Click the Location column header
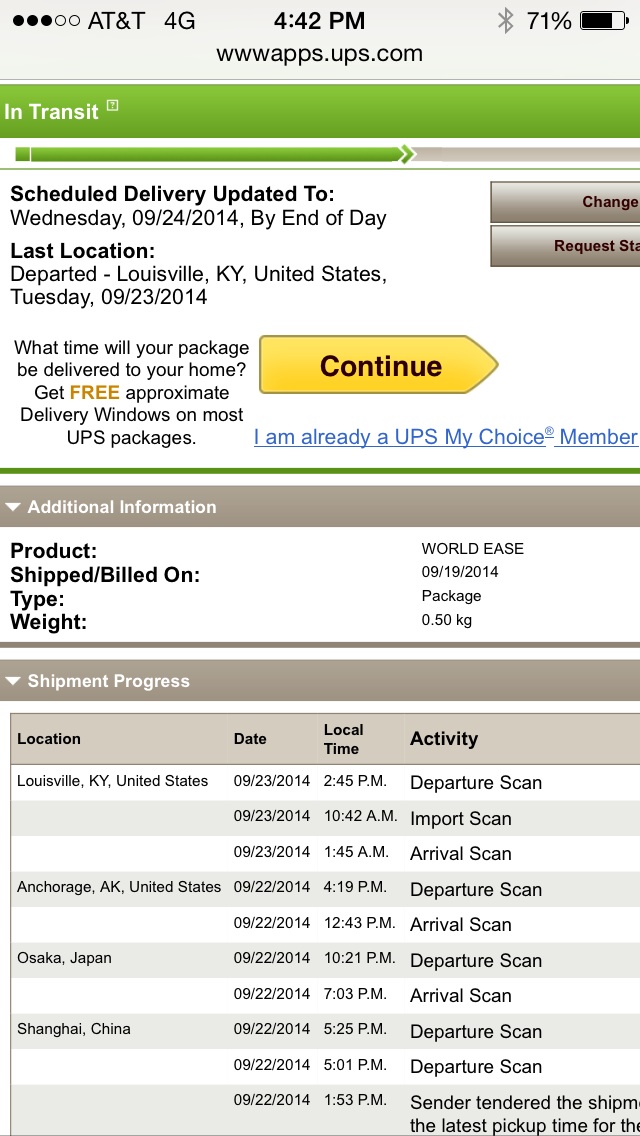 click(x=49, y=739)
